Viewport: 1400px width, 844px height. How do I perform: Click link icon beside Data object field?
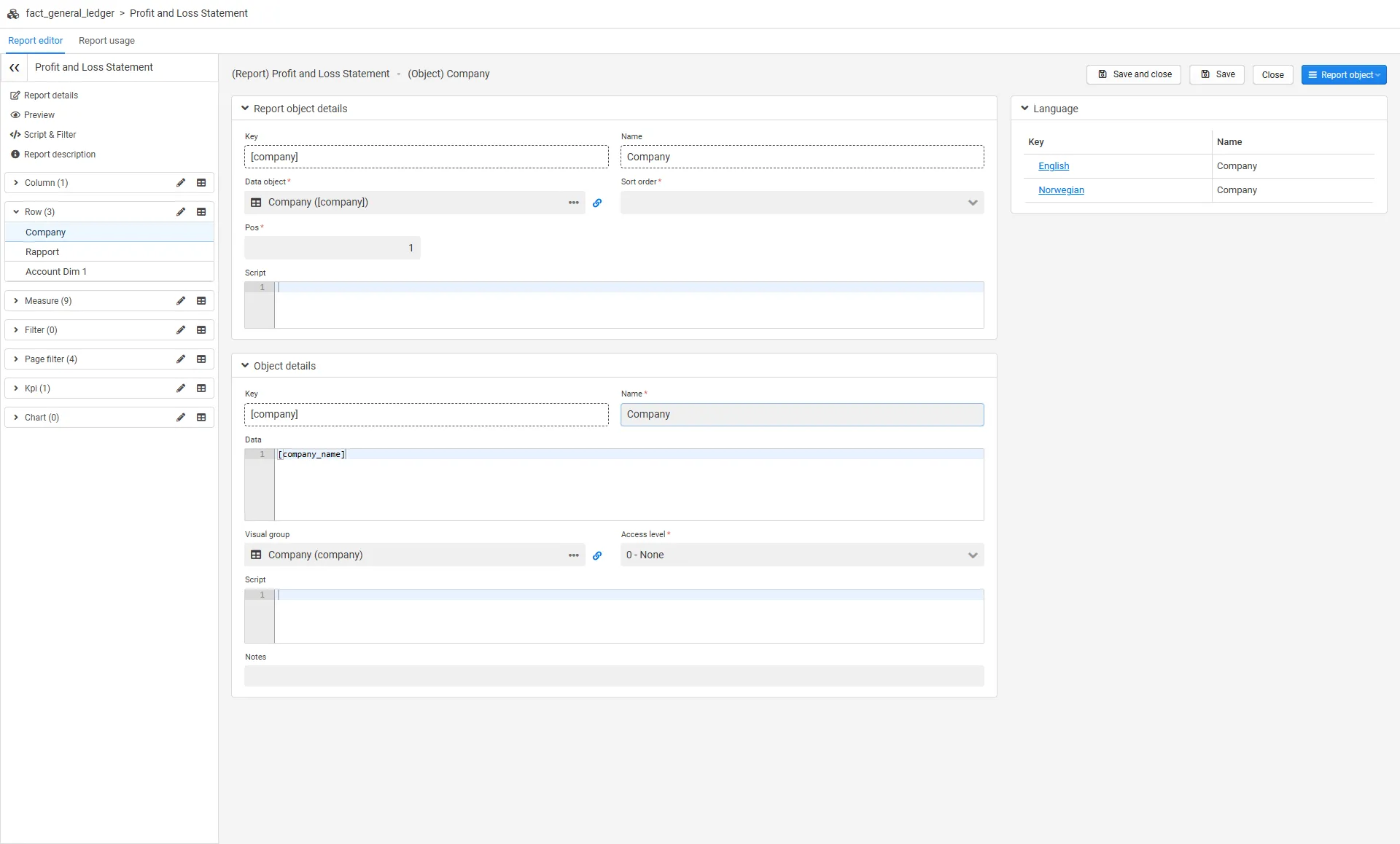[597, 203]
